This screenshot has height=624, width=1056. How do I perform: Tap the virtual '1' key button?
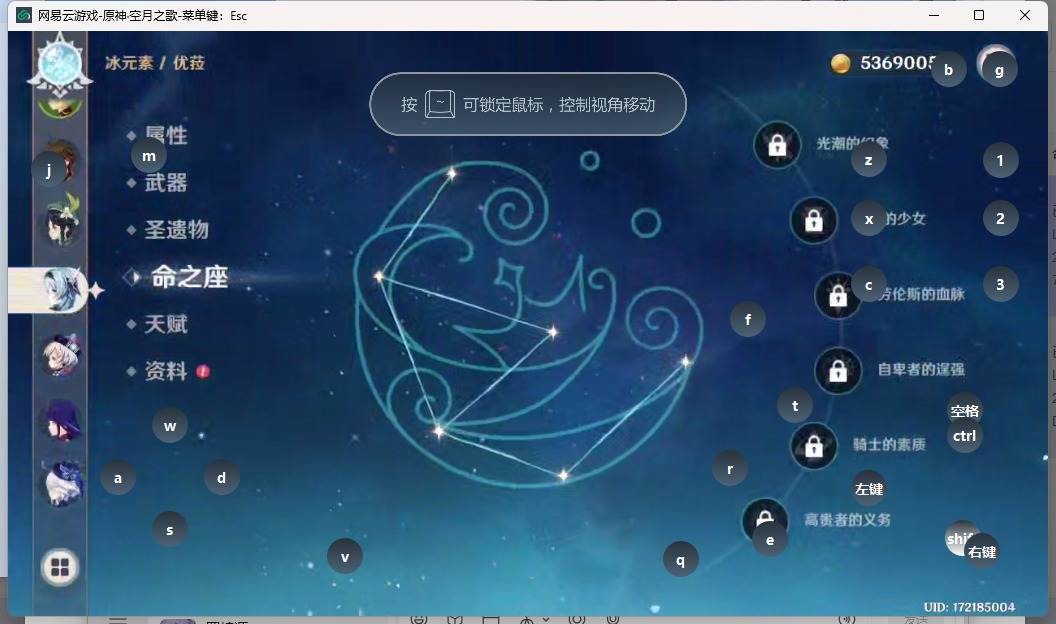click(1000, 160)
